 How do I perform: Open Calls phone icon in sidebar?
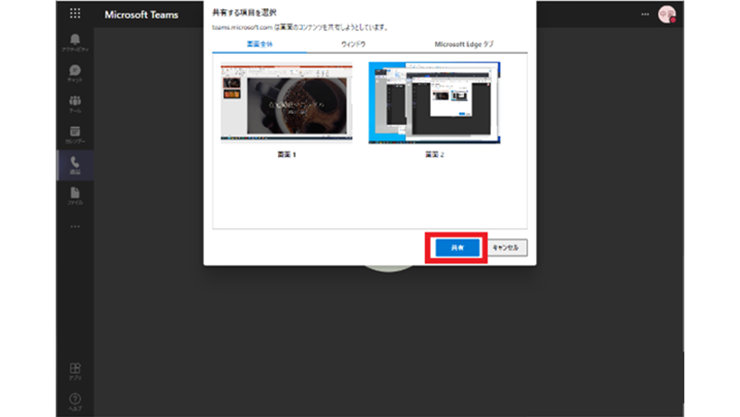75,165
